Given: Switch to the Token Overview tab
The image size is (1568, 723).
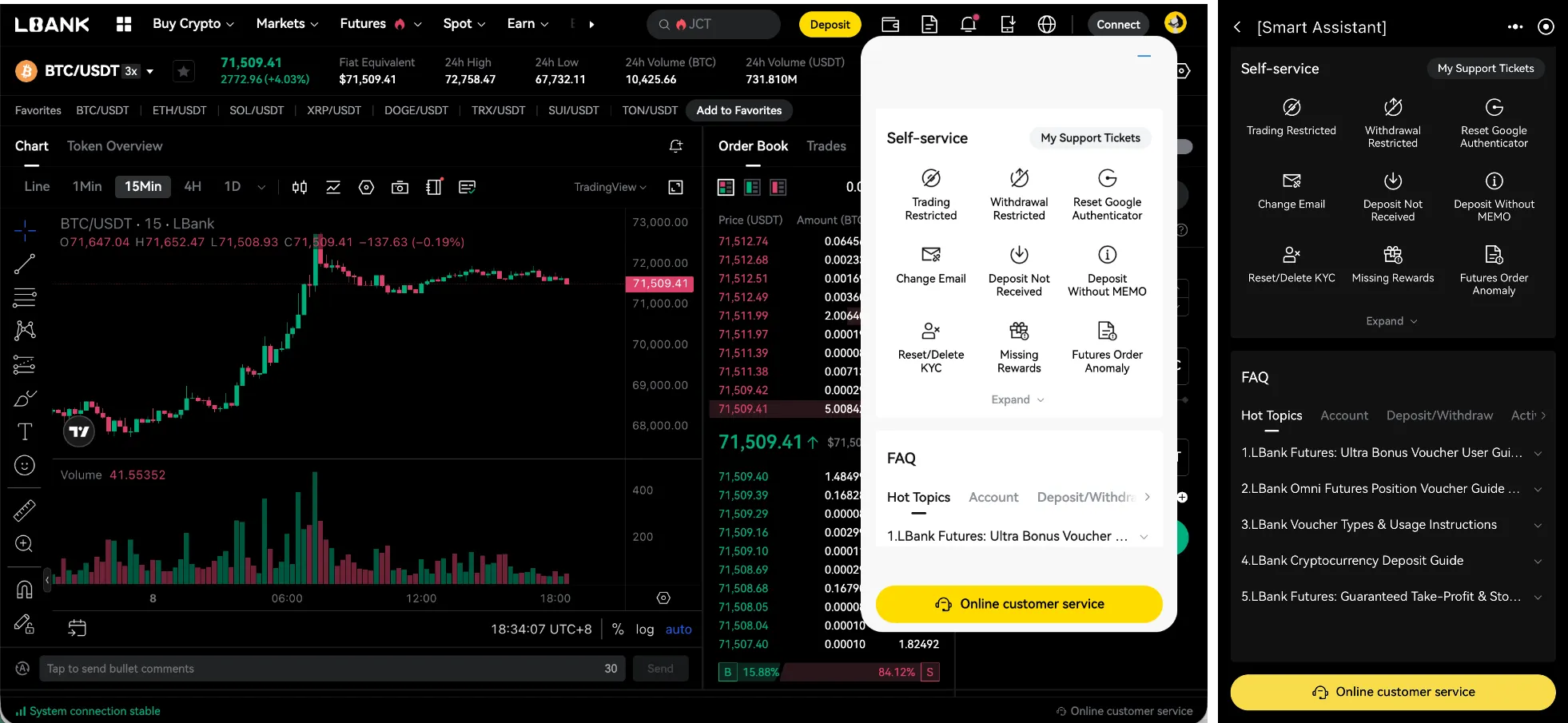Looking at the screenshot, I should click(x=114, y=146).
